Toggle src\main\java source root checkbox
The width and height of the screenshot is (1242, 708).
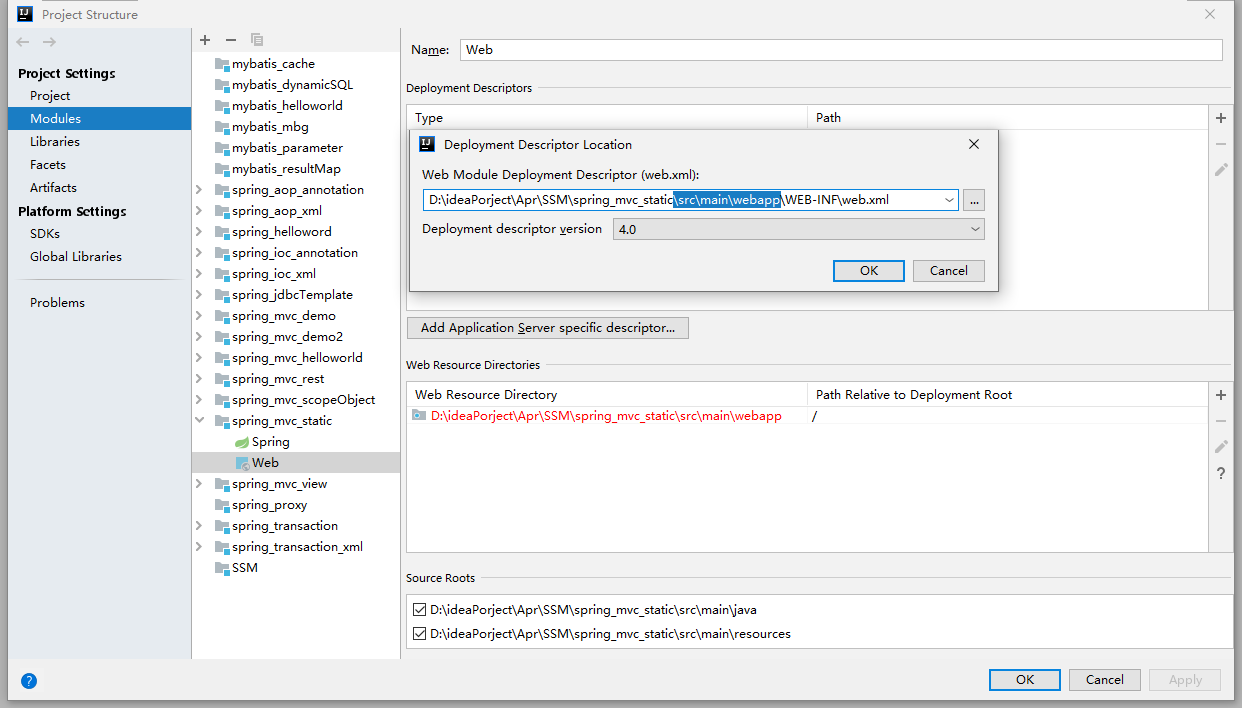[419, 609]
